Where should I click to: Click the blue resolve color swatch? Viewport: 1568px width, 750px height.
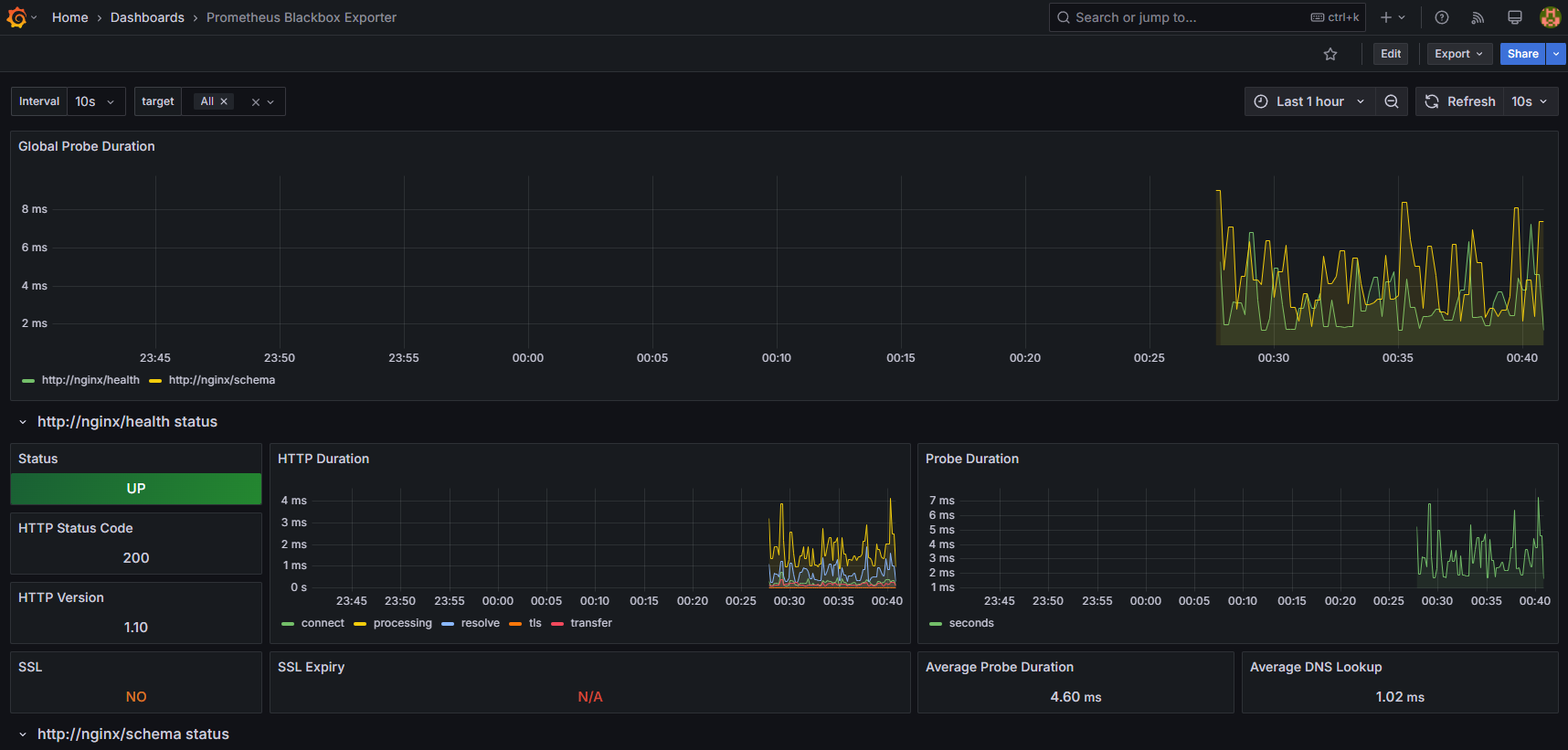tap(448, 624)
